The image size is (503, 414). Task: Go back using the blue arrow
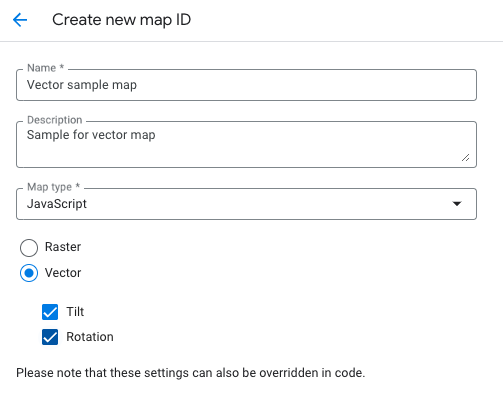tap(20, 20)
